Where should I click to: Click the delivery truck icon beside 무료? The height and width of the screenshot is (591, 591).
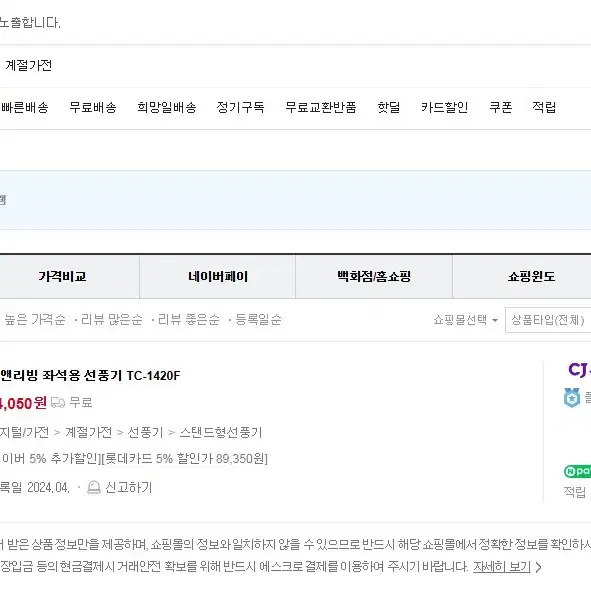click(x=58, y=403)
